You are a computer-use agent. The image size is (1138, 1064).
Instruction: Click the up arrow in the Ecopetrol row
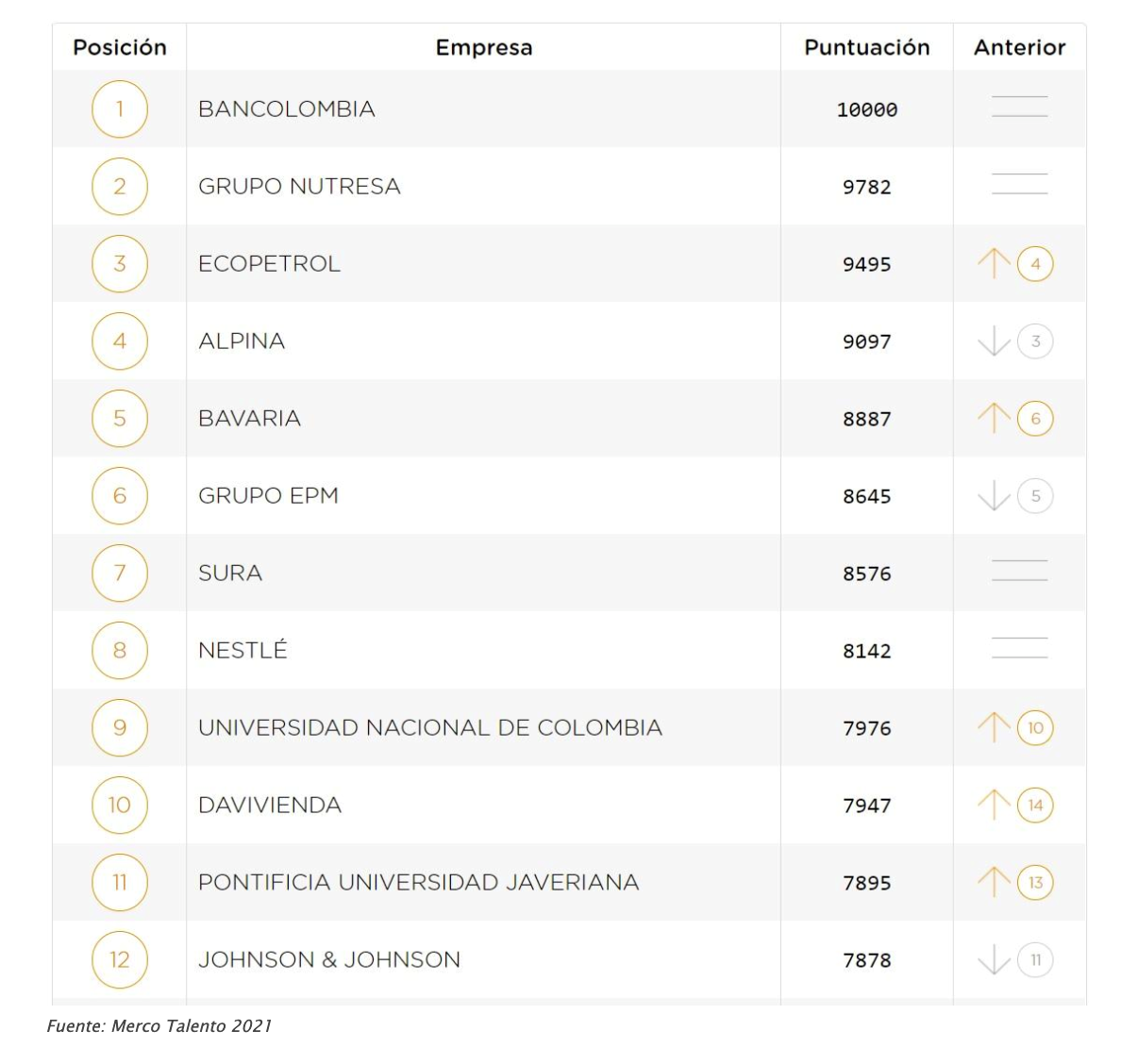click(994, 263)
